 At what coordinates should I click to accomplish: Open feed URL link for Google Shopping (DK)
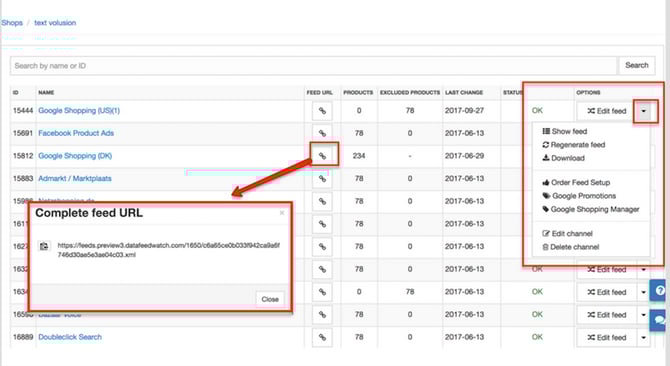click(322, 156)
